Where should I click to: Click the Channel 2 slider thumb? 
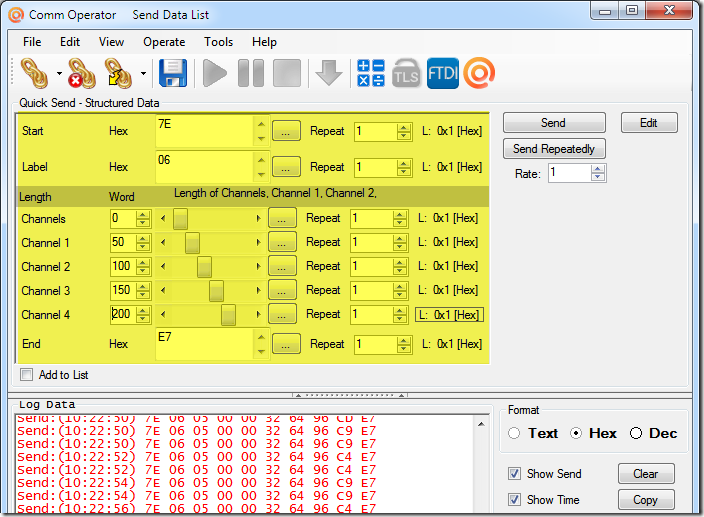[204, 267]
